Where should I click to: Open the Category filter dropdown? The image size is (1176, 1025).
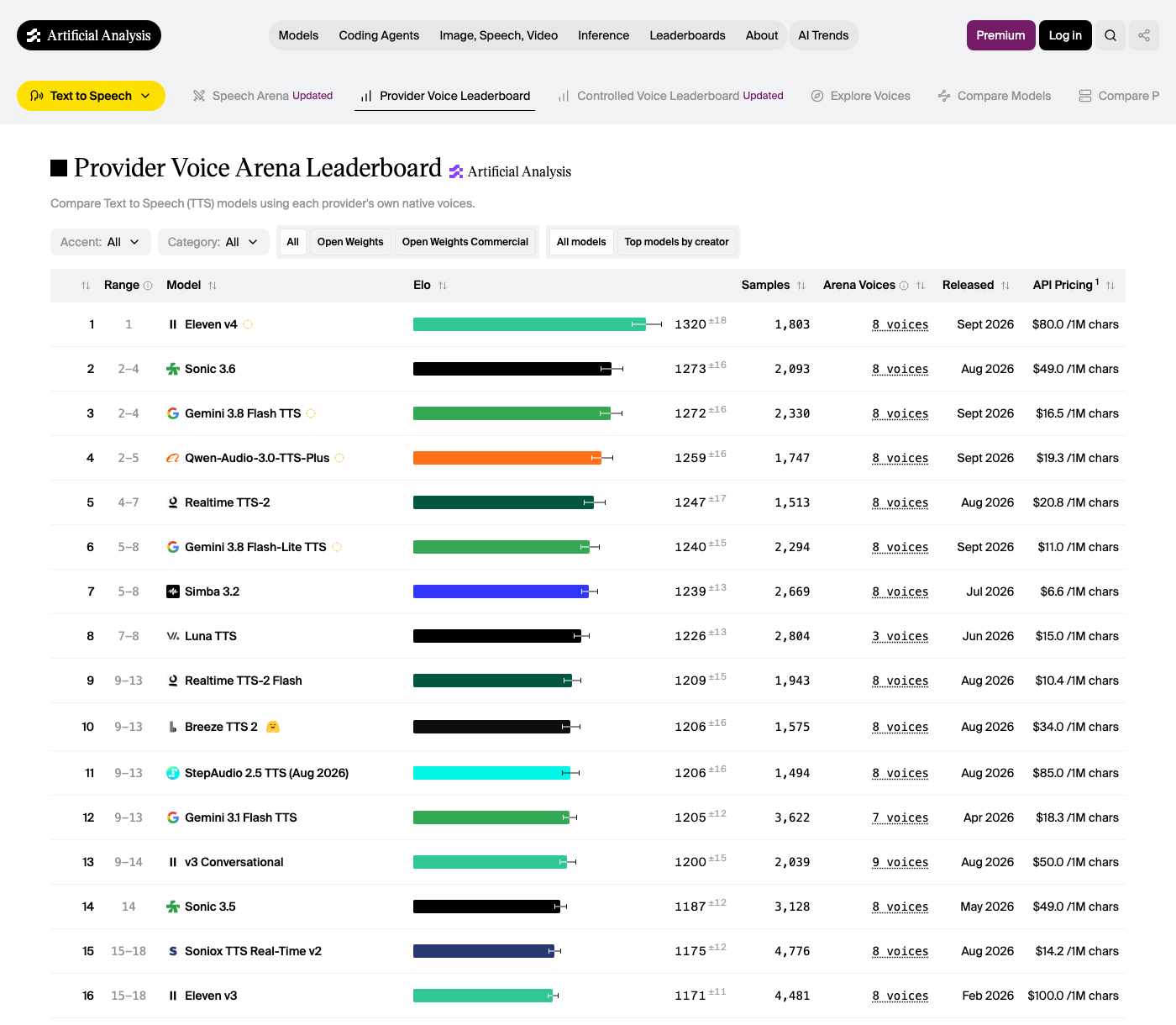213,242
